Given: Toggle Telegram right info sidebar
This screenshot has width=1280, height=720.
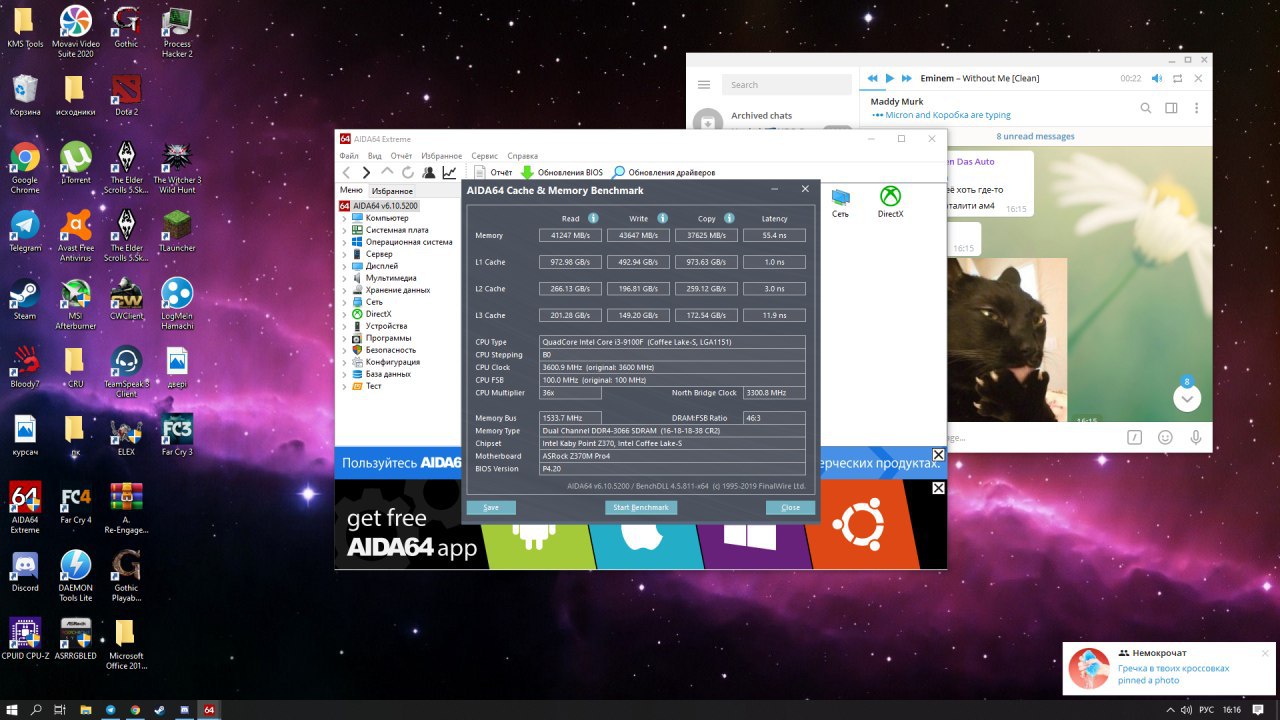Looking at the screenshot, I should pos(1171,108).
